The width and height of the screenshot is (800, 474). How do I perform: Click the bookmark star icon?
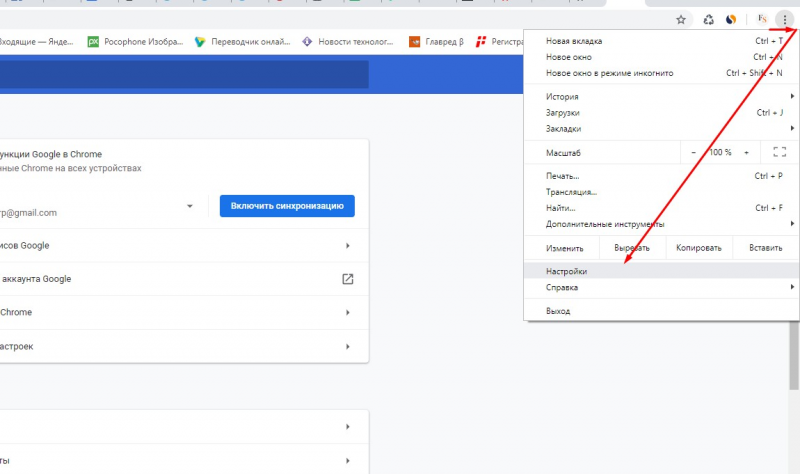(x=681, y=20)
